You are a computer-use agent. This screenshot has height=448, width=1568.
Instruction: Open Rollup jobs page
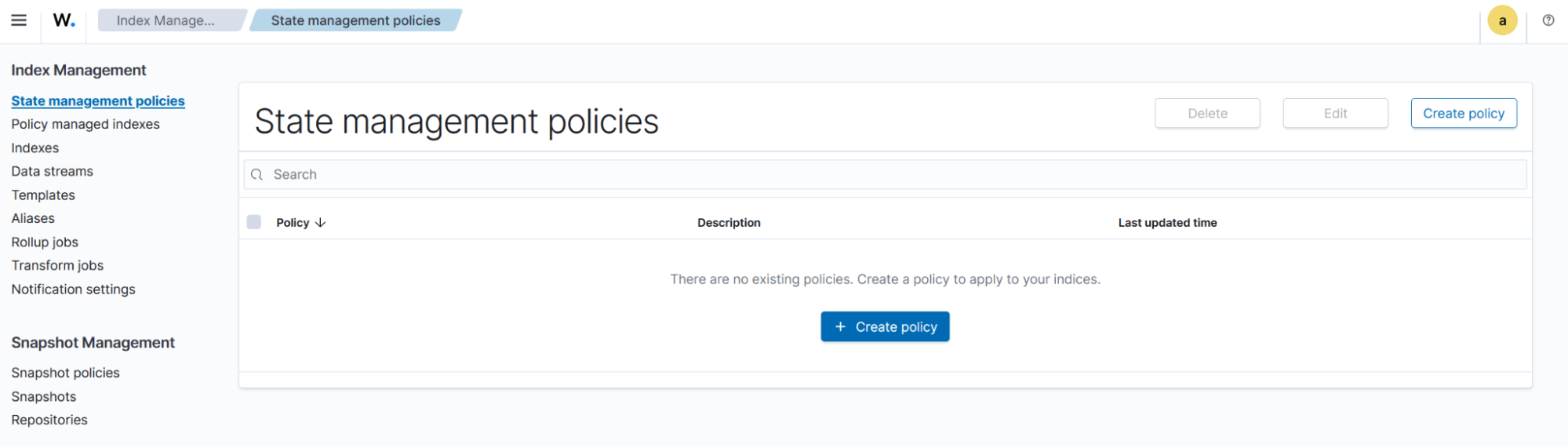pos(45,242)
